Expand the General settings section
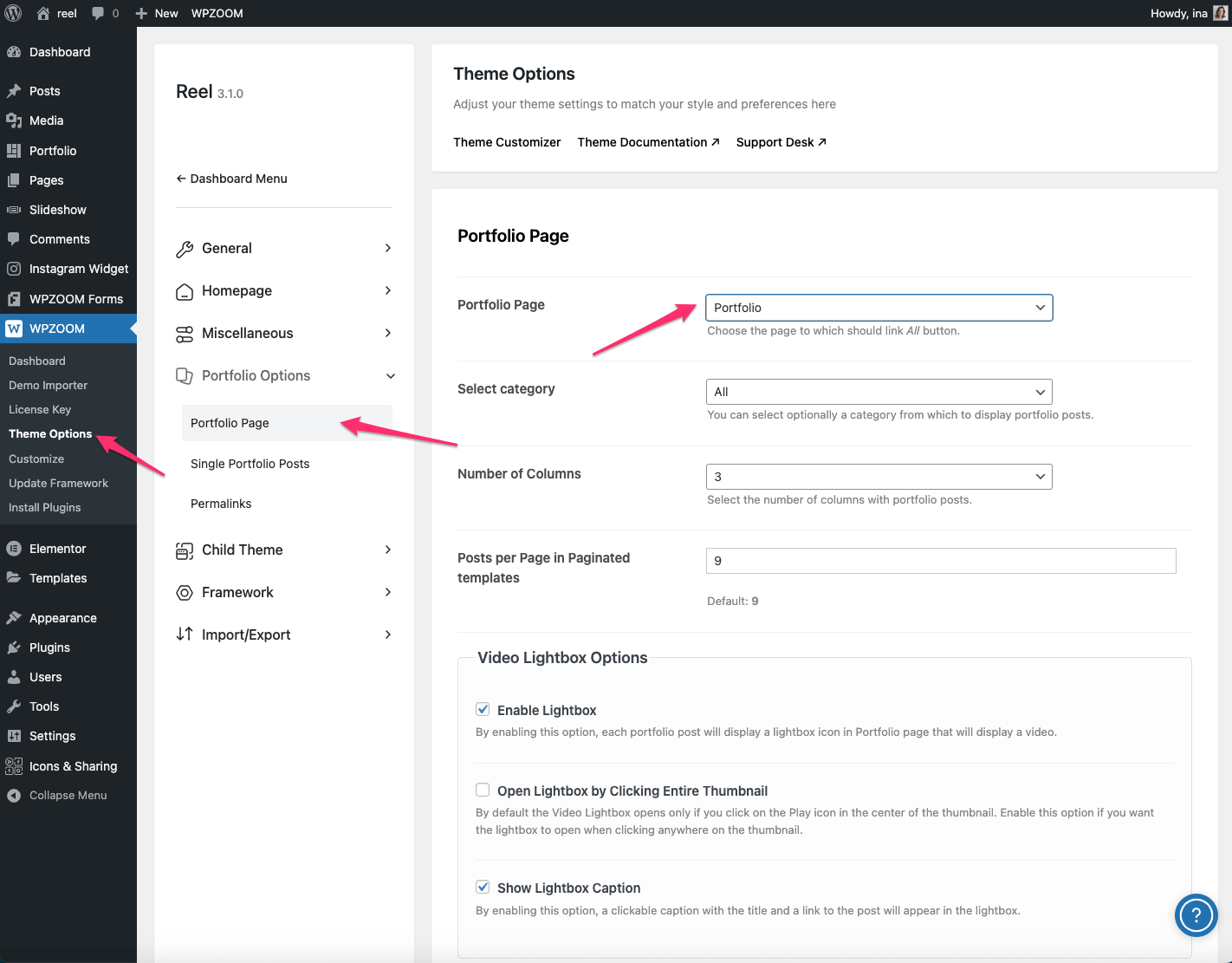Image resolution: width=1232 pixels, height=963 pixels. (283, 248)
